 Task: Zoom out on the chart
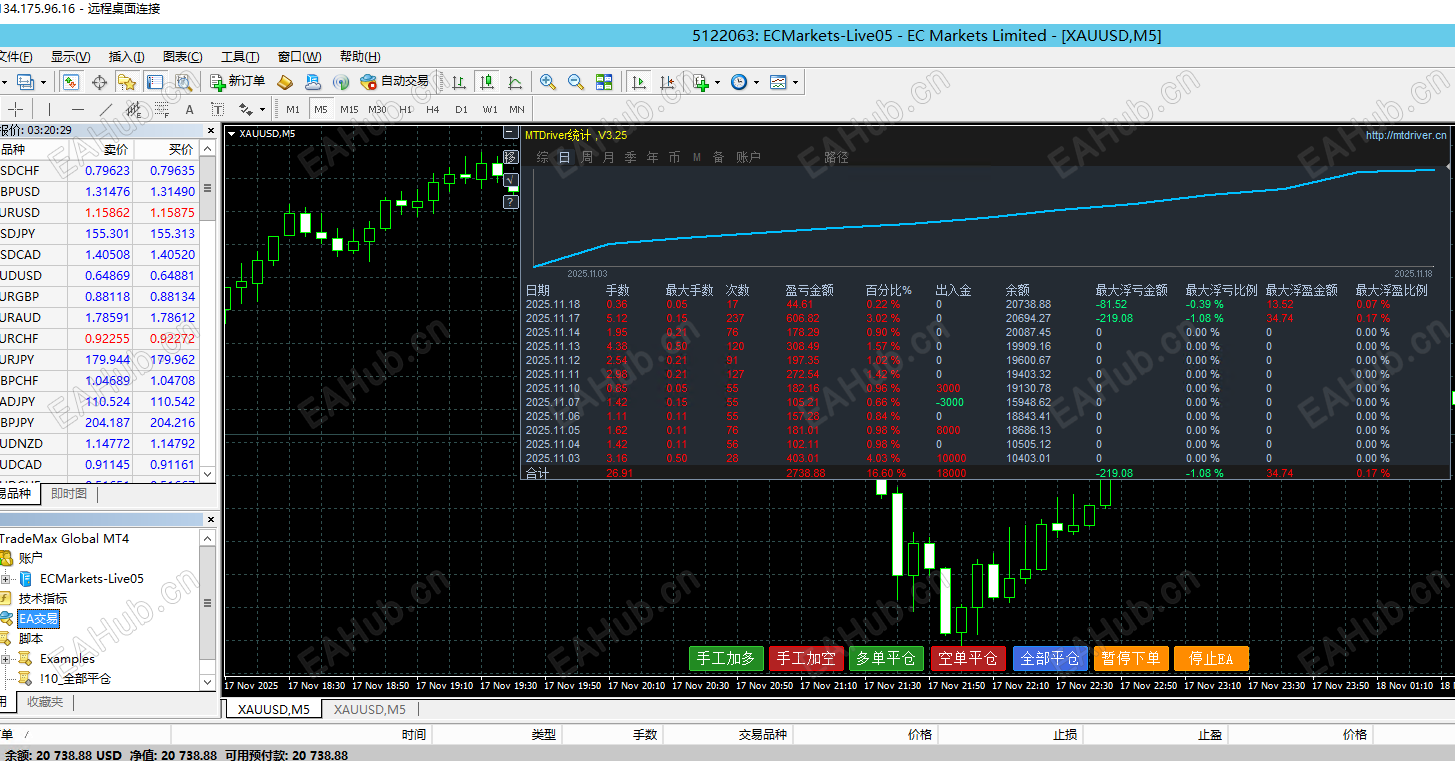click(x=576, y=82)
